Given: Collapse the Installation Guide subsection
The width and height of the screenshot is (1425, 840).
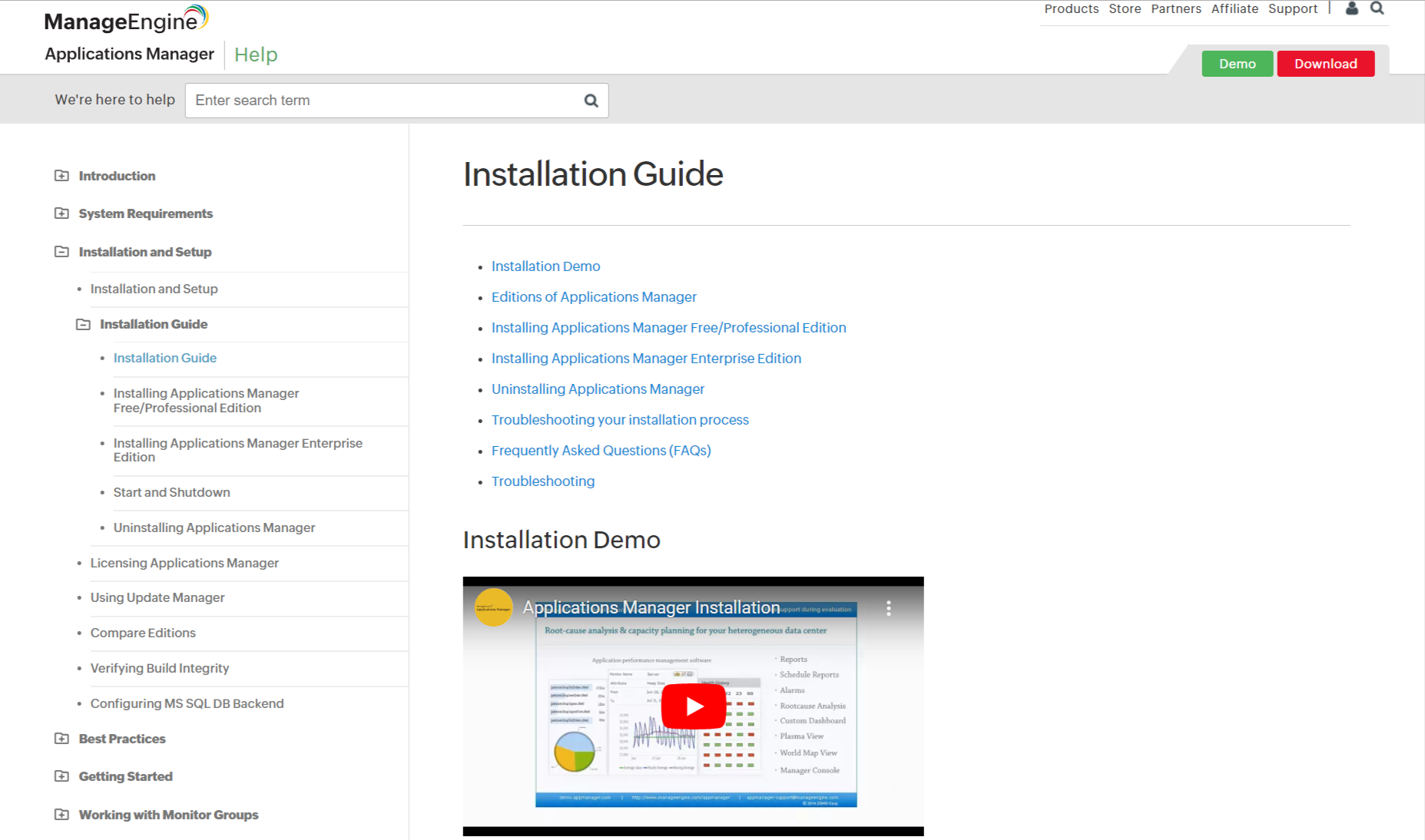Looking at the screenshot, I should [83, 324].
